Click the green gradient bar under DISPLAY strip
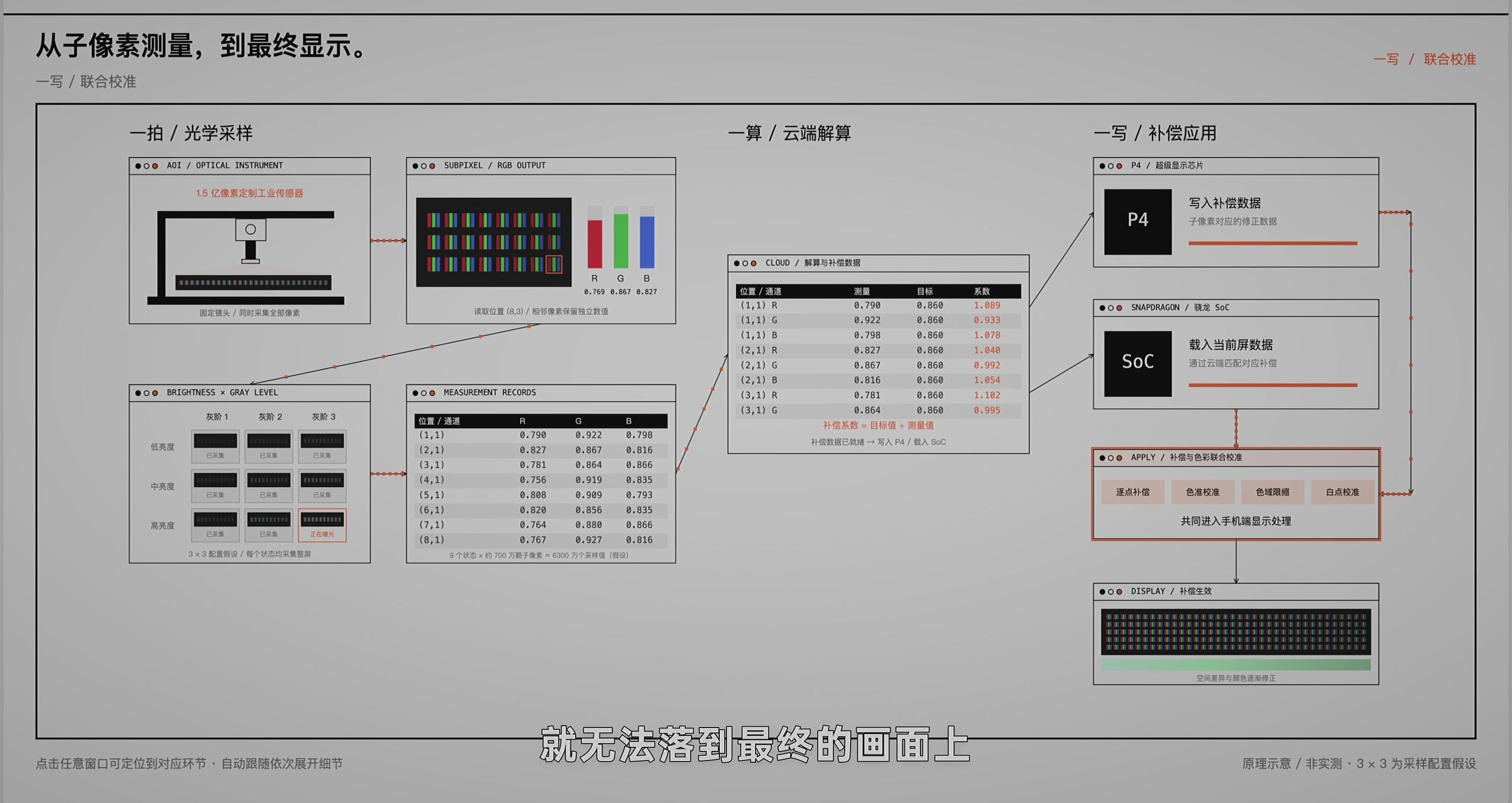Viewport: 1512px width, 803px height. (1236, 665)
